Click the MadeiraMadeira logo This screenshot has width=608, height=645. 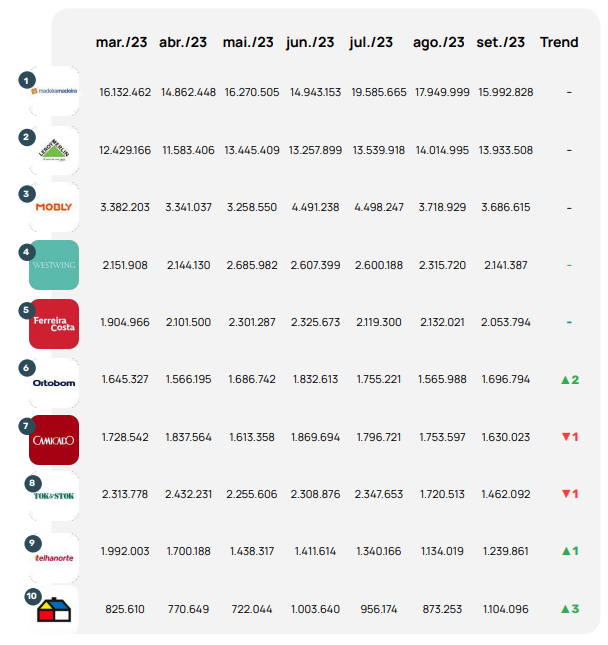[x=53, y=92]
